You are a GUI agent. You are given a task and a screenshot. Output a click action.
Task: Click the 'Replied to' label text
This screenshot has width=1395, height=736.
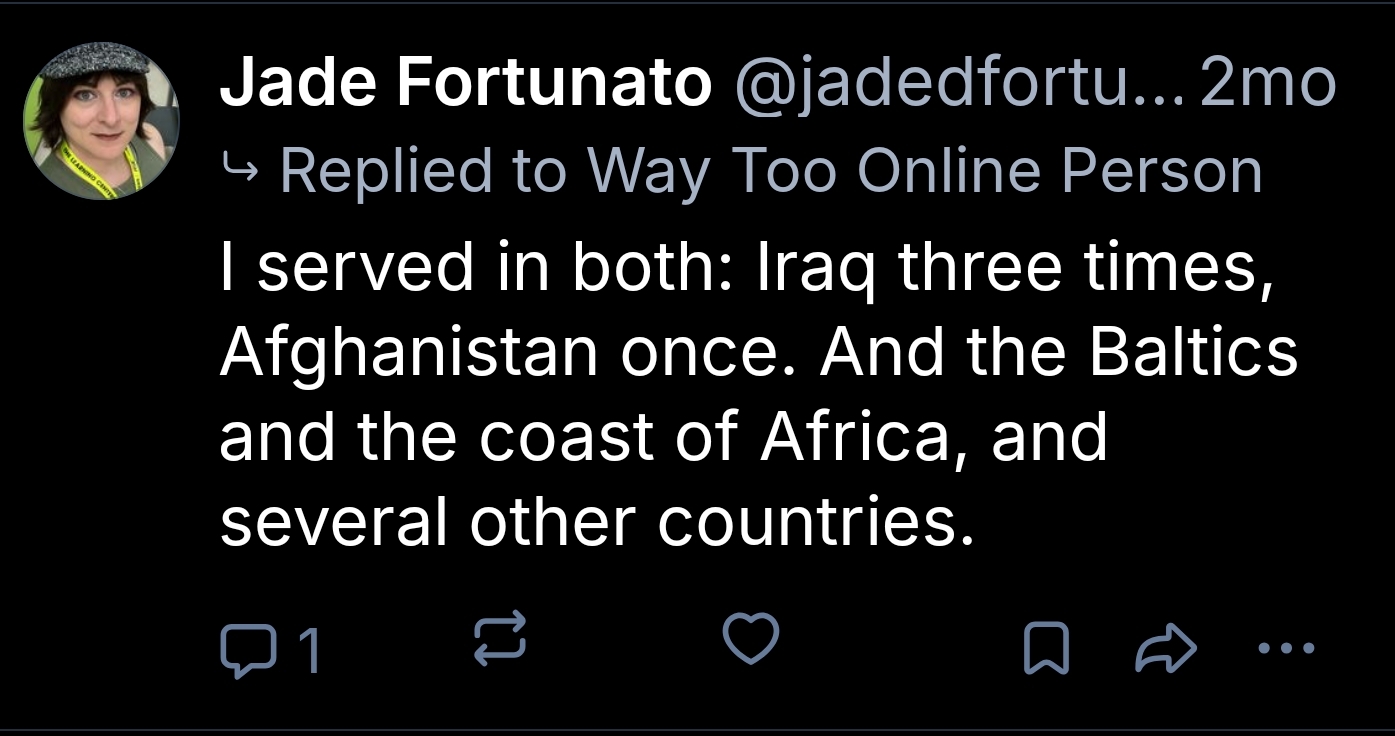point(425,171)
